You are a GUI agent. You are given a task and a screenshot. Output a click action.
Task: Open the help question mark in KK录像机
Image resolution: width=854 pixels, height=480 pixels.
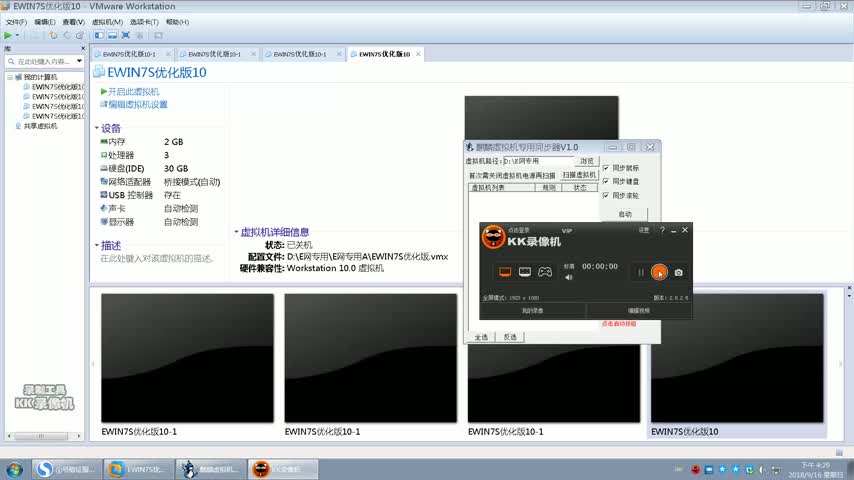[662, 230]
